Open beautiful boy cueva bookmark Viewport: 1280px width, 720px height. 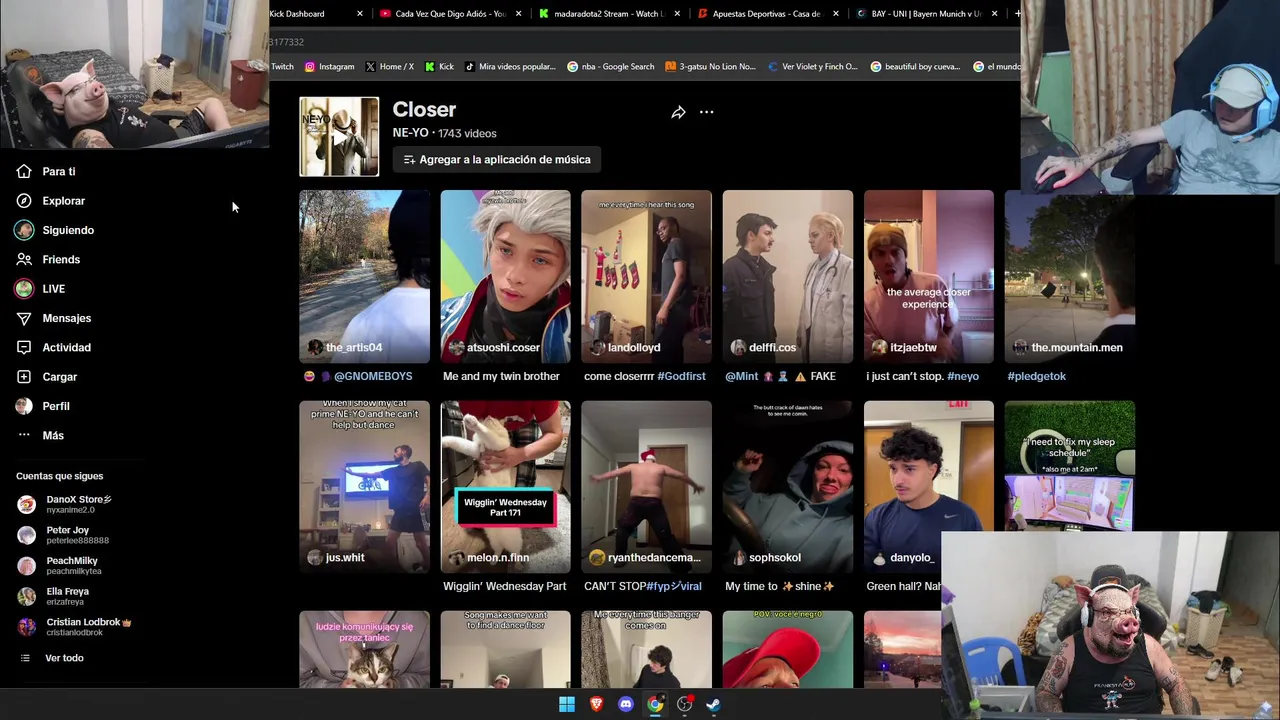pyautogui.click(x=916, y=67)
